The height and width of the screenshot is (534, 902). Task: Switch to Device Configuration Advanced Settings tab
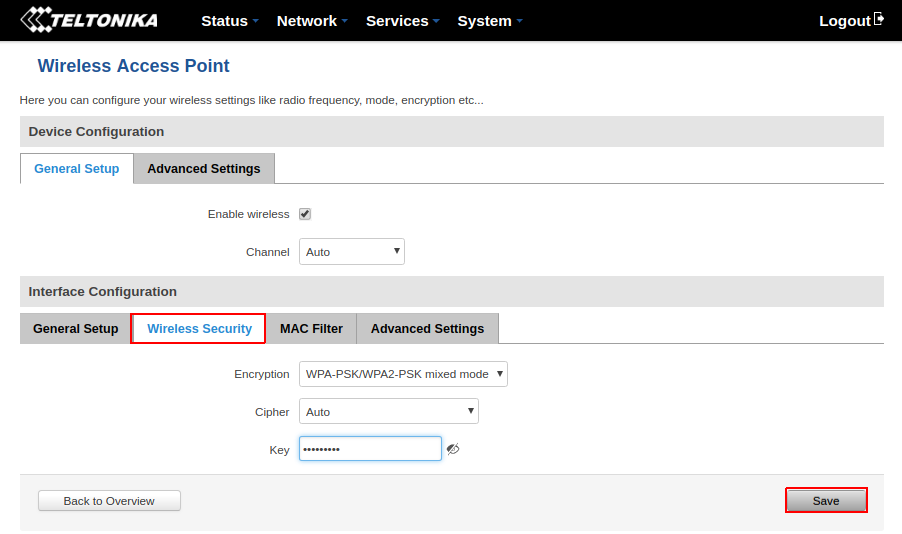coord(204,169)
